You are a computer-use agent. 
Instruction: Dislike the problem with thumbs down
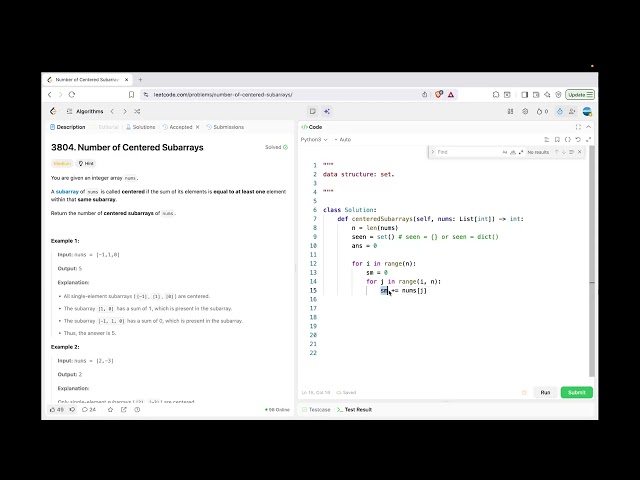pos(72,409)
